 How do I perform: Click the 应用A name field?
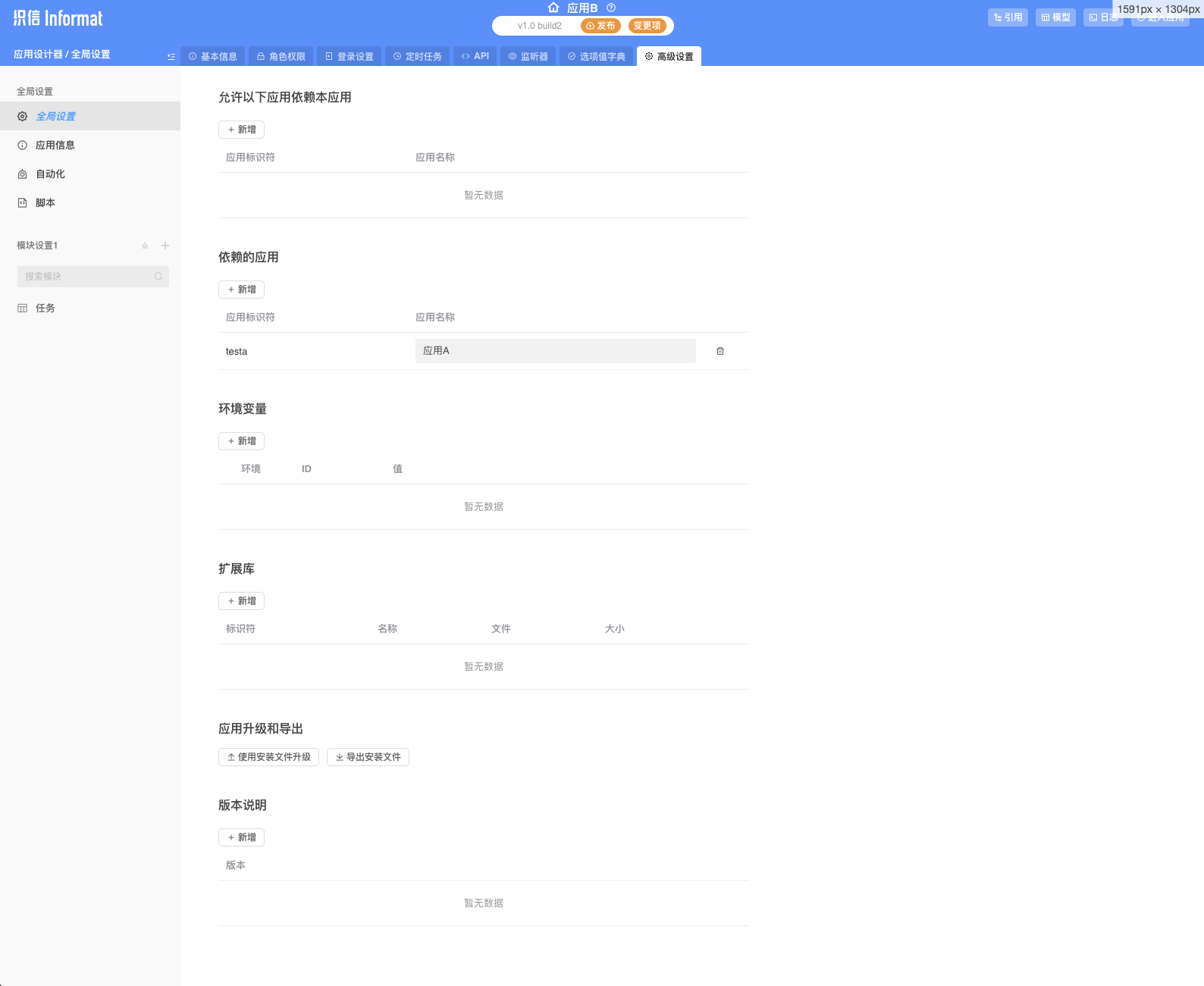coord(555,351)
